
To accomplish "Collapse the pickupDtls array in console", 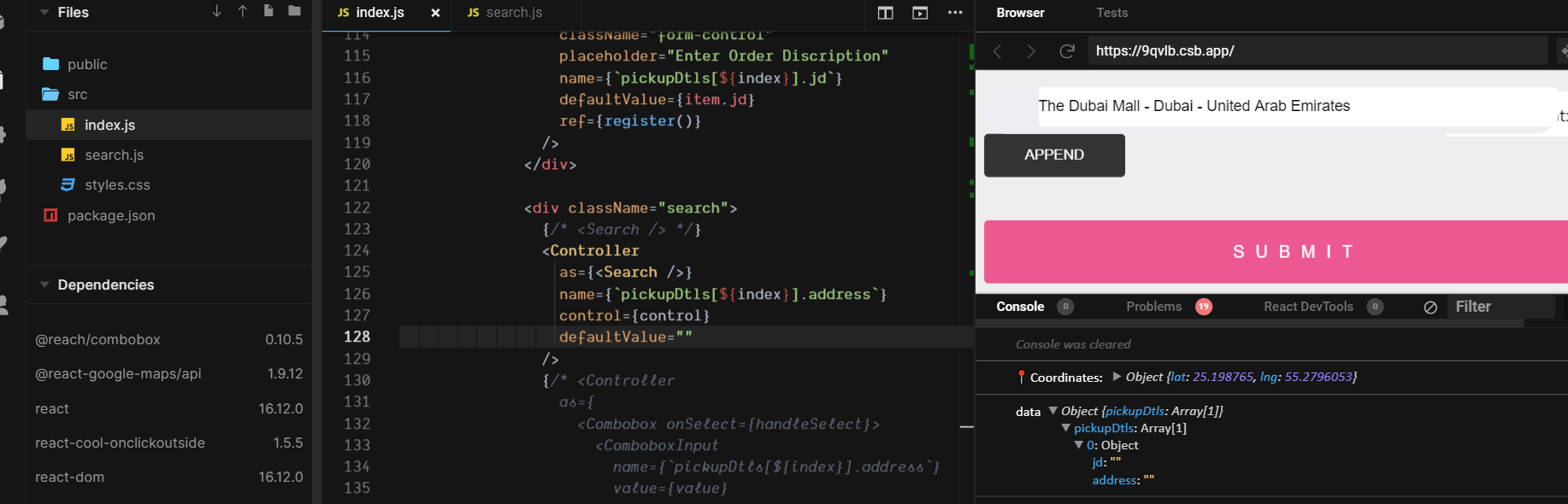I will pyautogui.click(x=1066, y=428).
